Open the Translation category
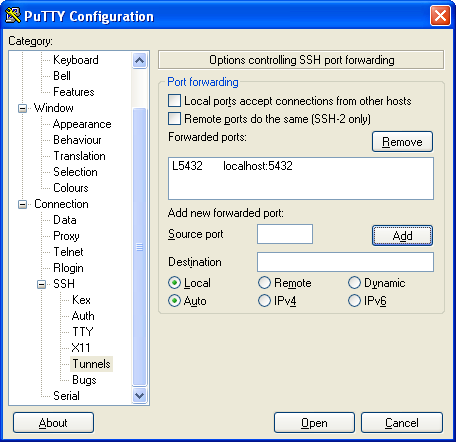Viewport: 456px width, 442px height. pyautogui.click(x=79, y=156)
